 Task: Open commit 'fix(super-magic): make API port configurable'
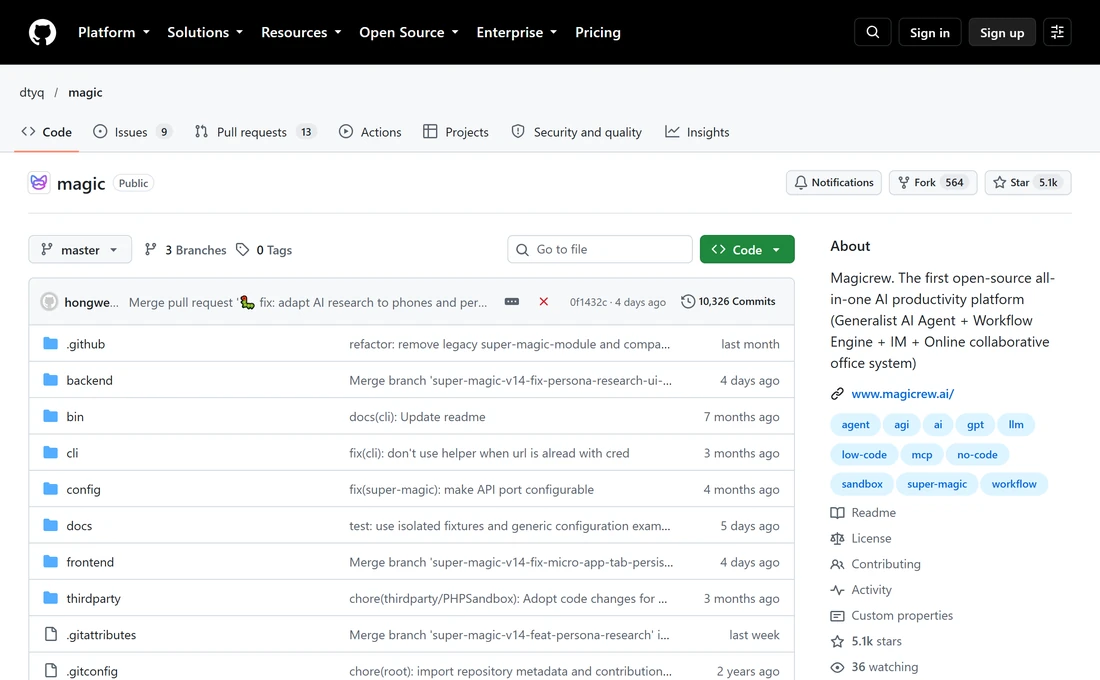coord(471,489)
